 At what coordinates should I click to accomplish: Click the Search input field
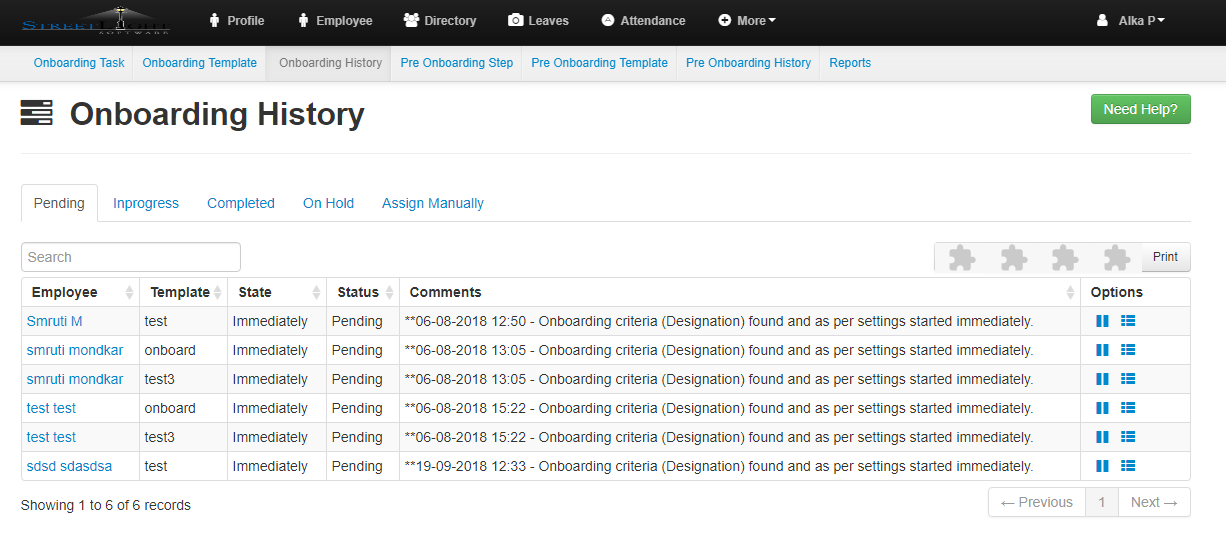coord(131,257)
